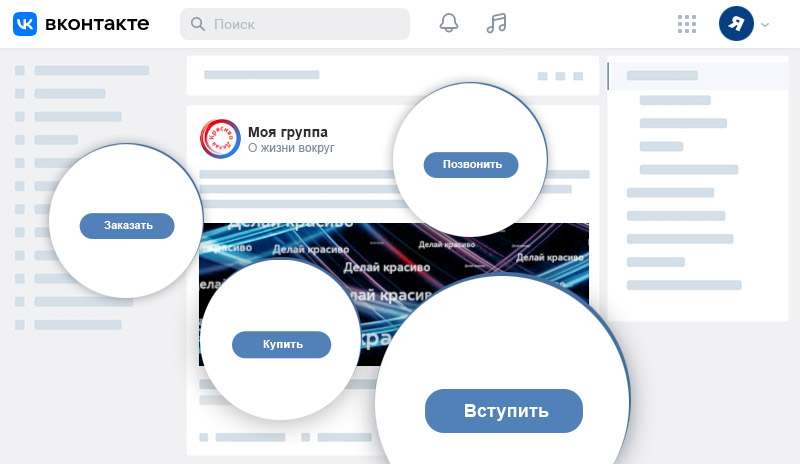Screen dimensions: 800x464
Task: Open the services grid menu
Action: 687,24
